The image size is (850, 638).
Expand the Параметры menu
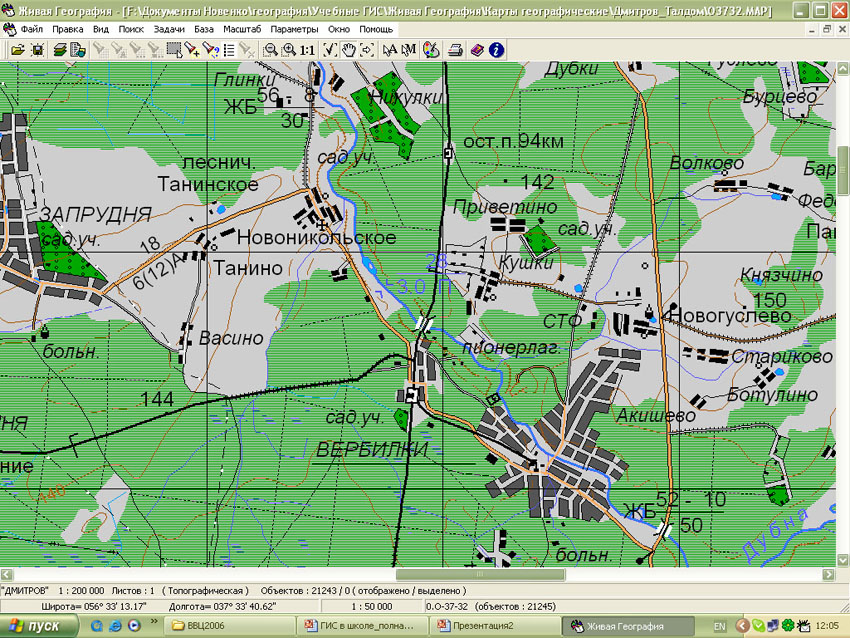click(x=294, y=30)
